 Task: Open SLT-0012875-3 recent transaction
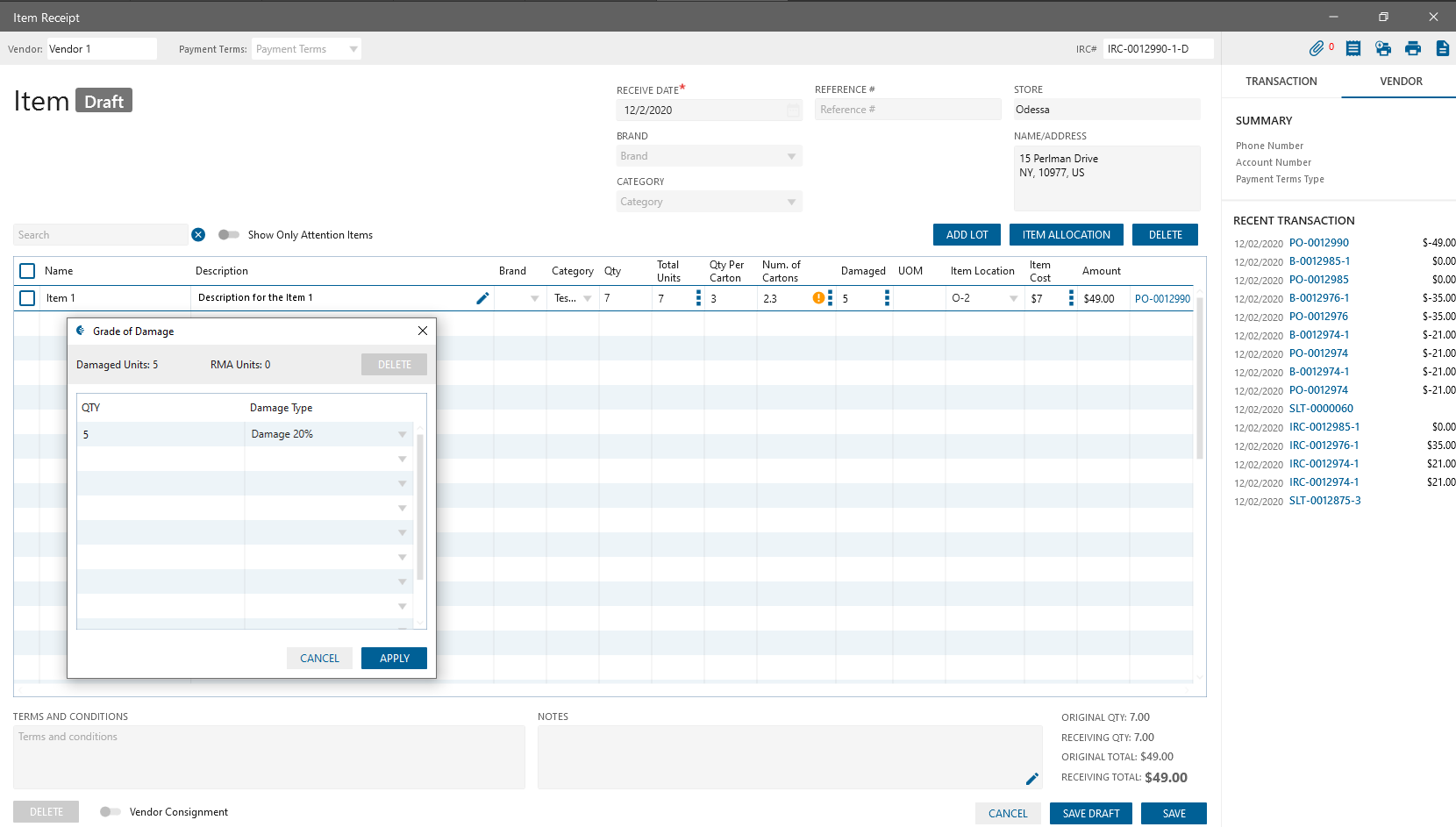[x=1324, y=501]
